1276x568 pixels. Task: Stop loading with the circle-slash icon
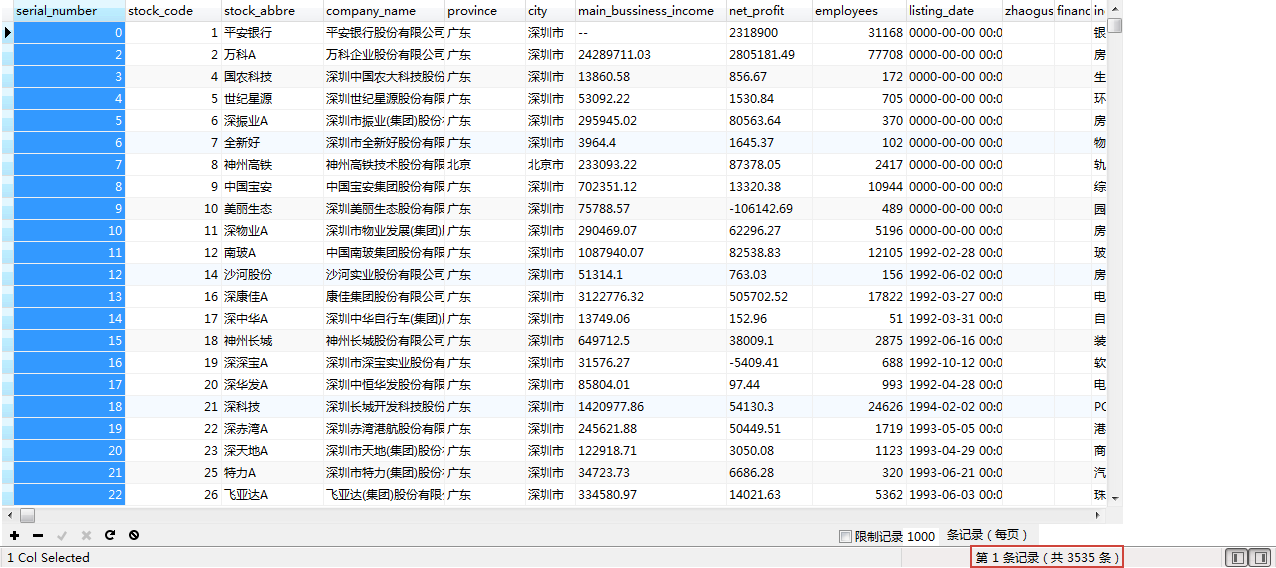pos(134,535)
